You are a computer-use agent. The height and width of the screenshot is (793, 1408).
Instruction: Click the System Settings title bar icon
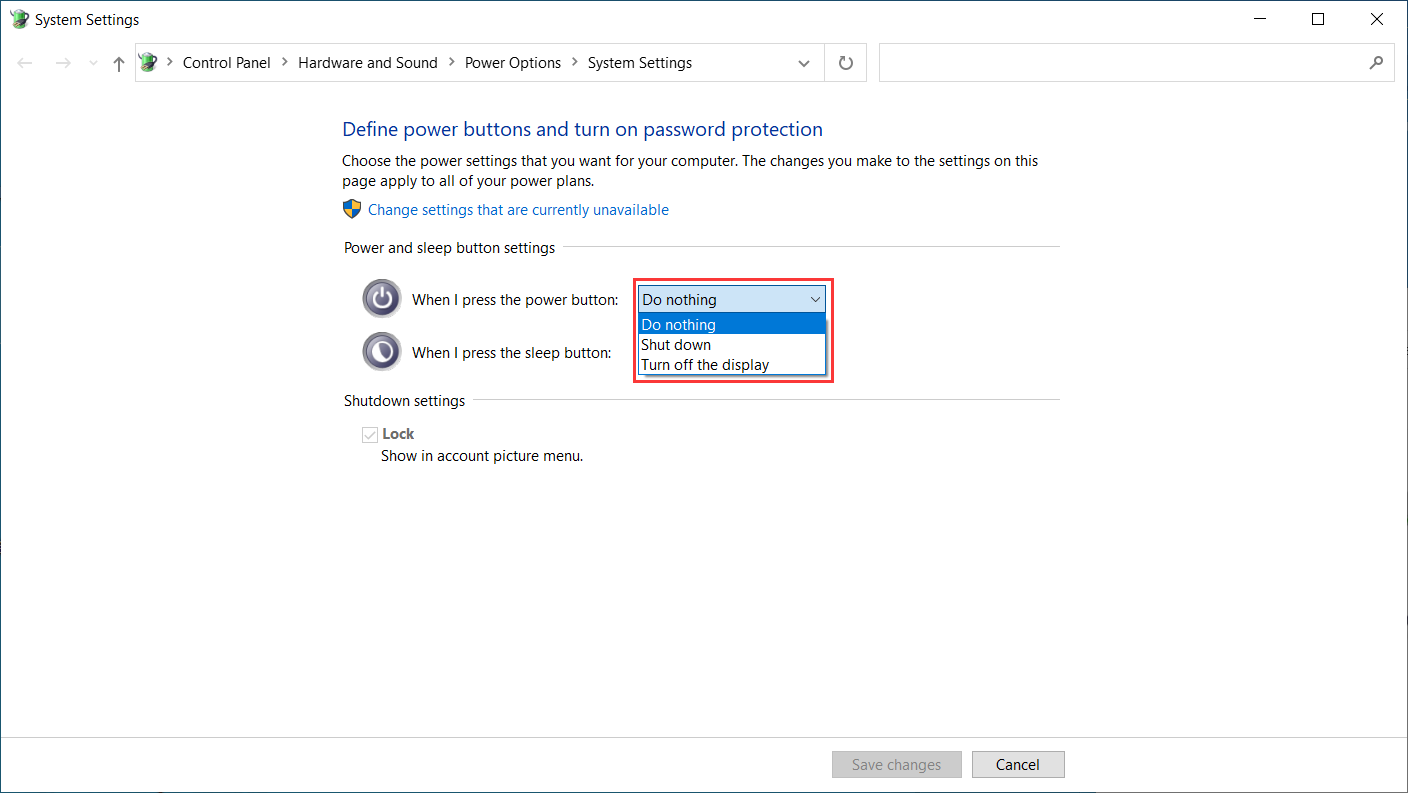coord(19,19)
